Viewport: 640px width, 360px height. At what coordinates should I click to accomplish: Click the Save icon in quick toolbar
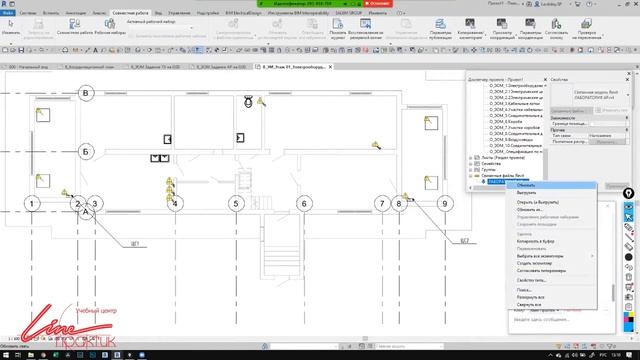click(21, 50)
